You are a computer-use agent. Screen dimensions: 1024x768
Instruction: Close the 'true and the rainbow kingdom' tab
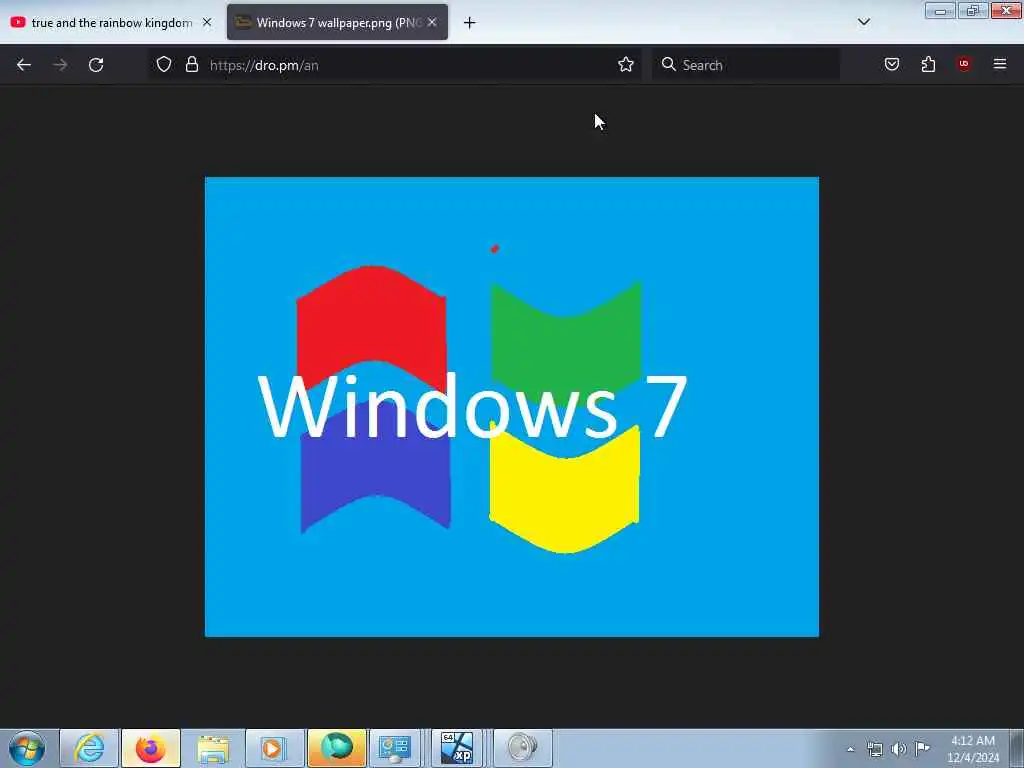point(207,22)
